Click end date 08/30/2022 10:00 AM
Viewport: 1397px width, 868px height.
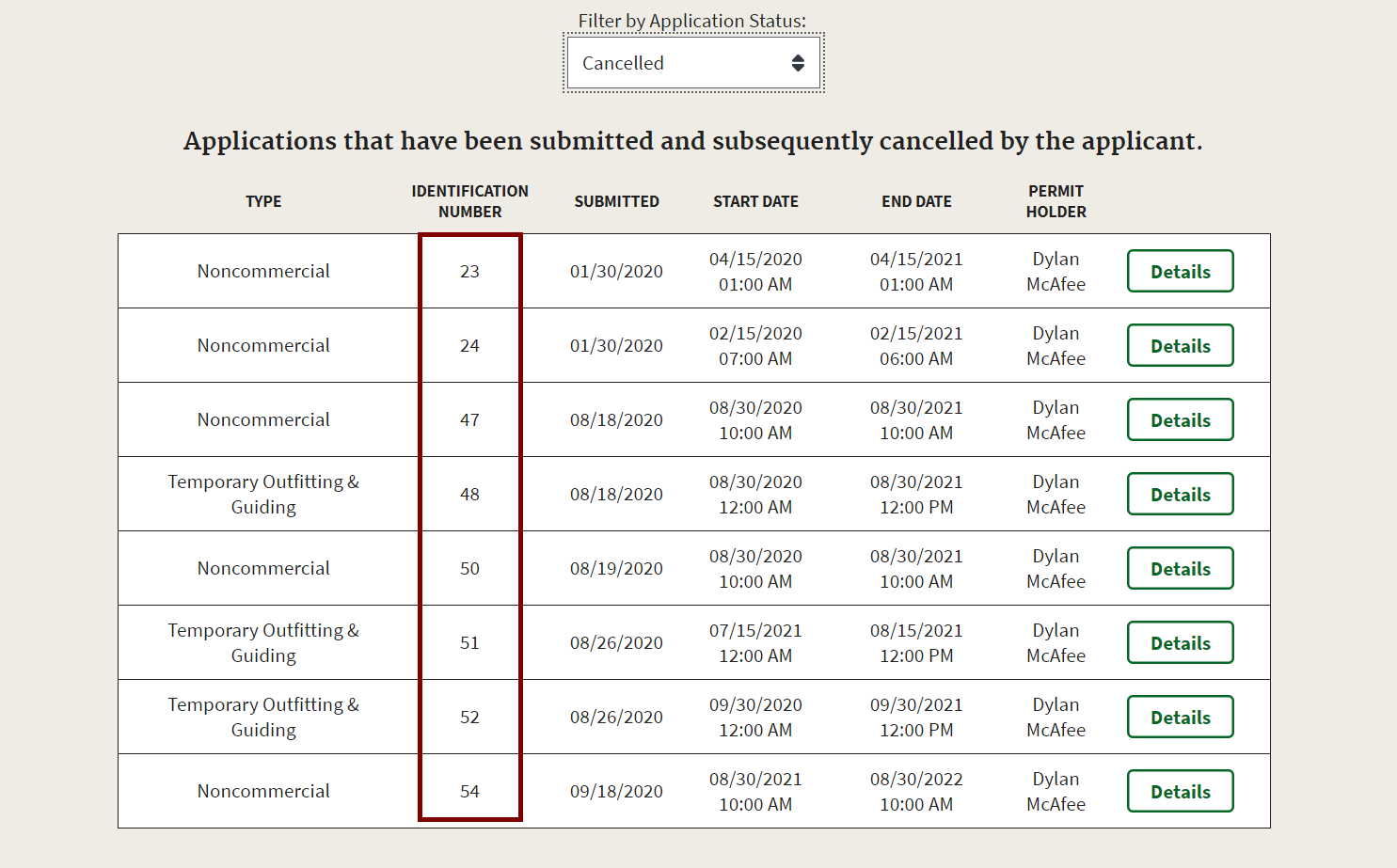pos(916,791)
